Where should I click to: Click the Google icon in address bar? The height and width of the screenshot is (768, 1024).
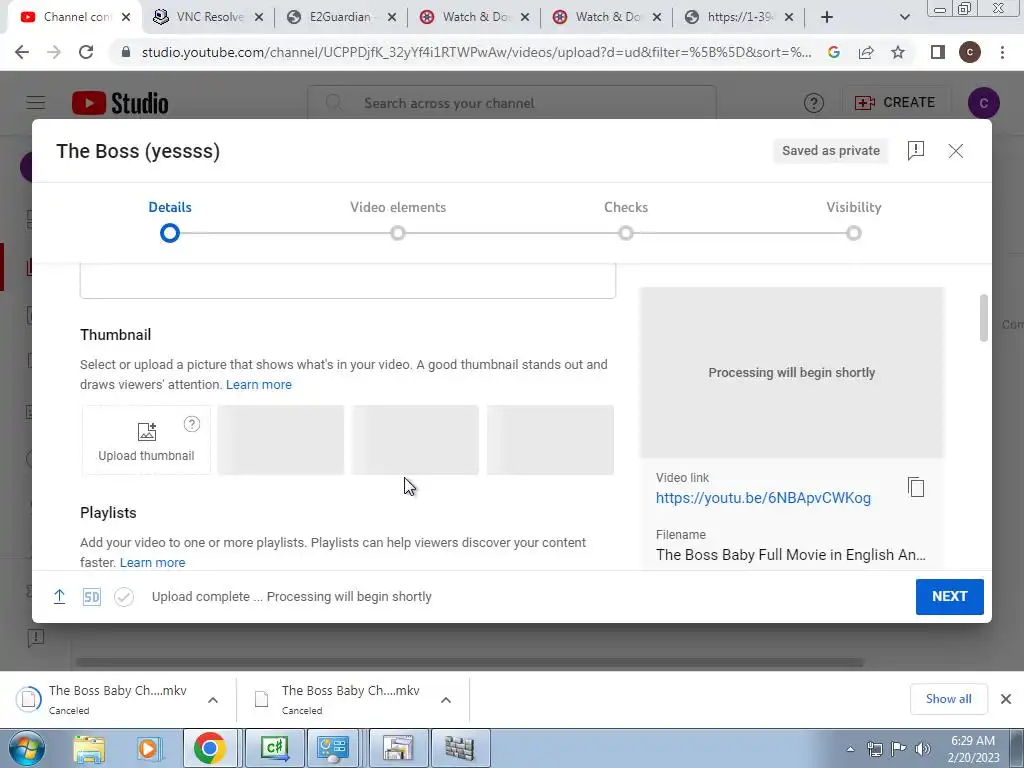[833, 52]
